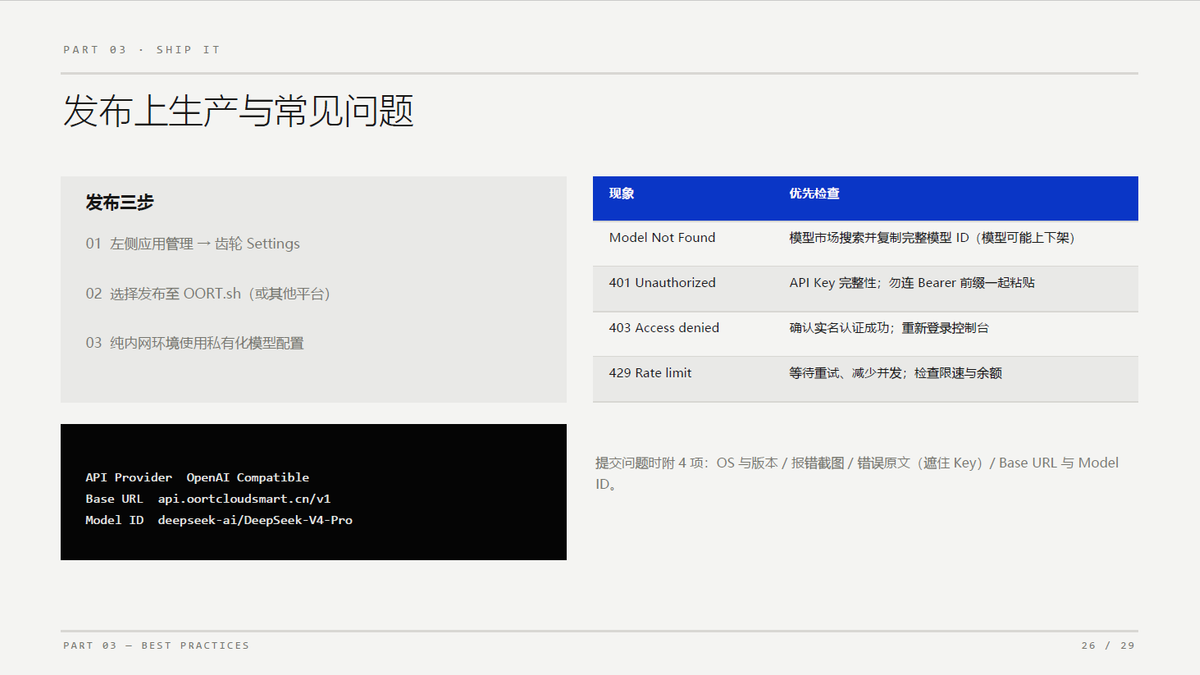1200x675 pixels.
Task: Select the 优先检查 table header
Action: pos(815,193)
